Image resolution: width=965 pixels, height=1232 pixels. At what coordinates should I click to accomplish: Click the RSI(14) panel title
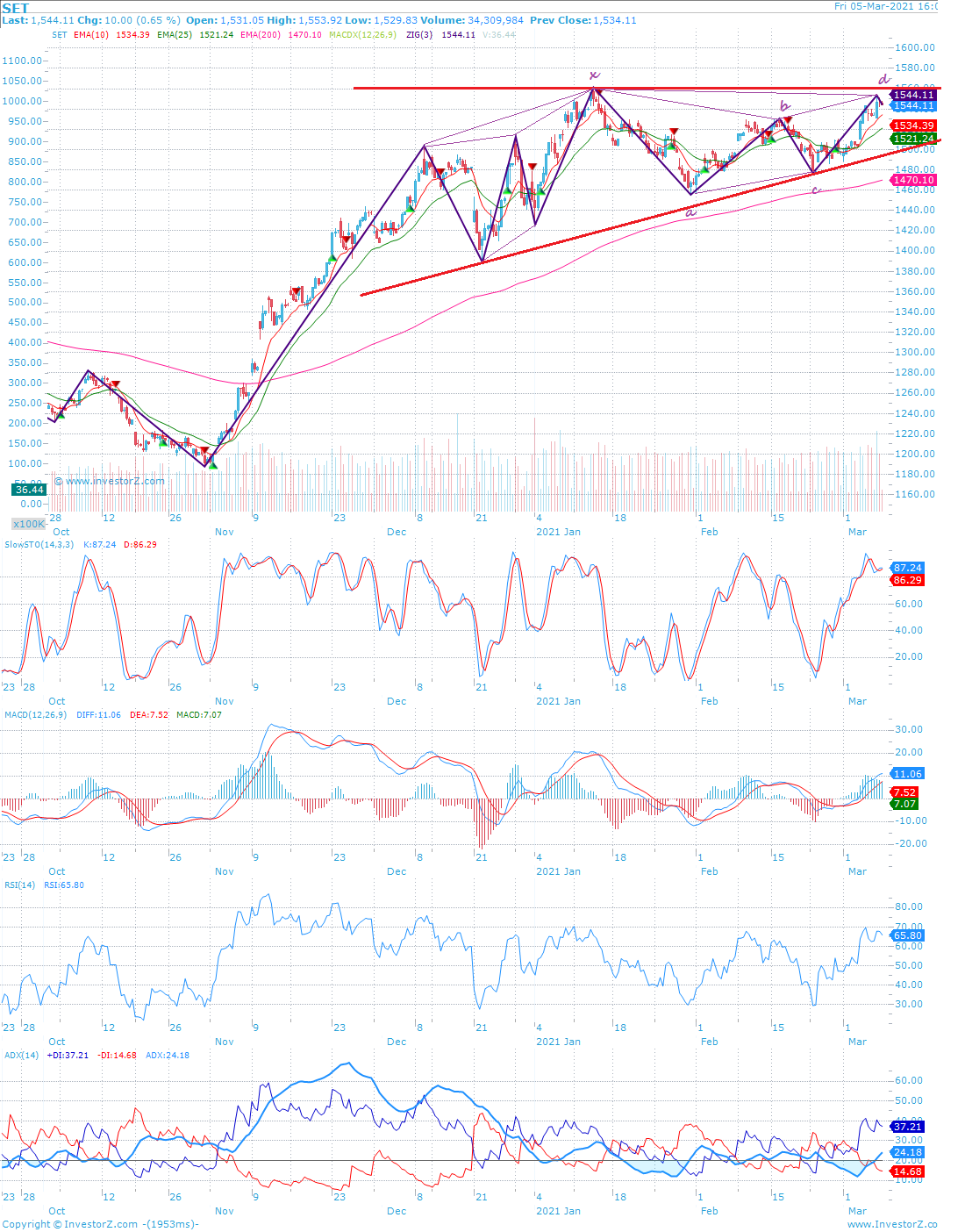[20, 885]
